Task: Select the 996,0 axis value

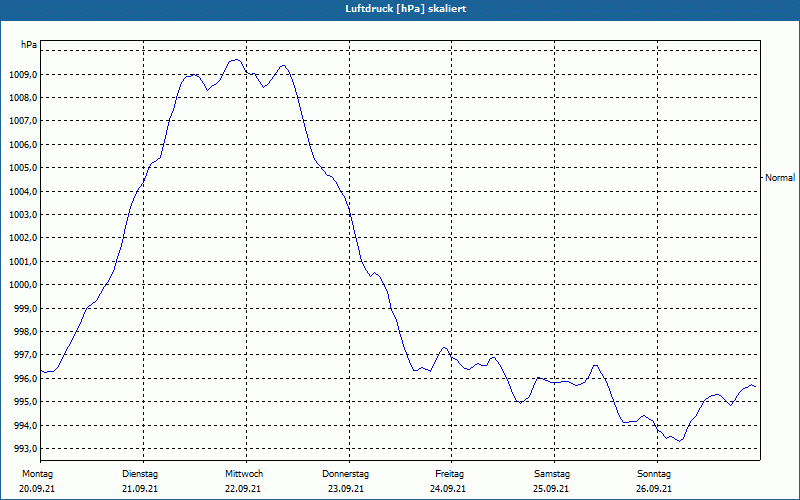Action: (25, 379)
